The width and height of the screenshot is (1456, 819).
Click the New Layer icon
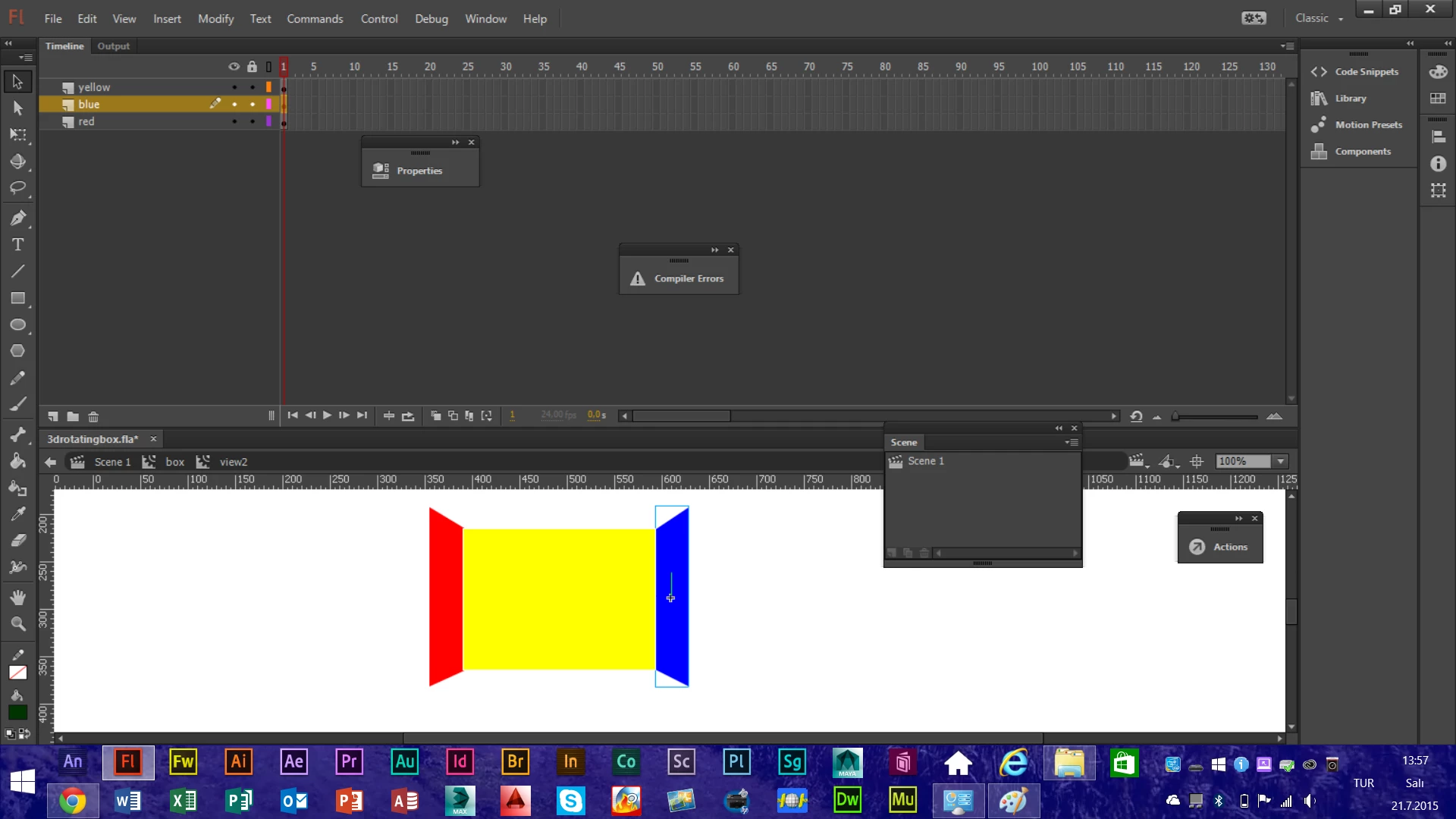(x=53, y=416)
